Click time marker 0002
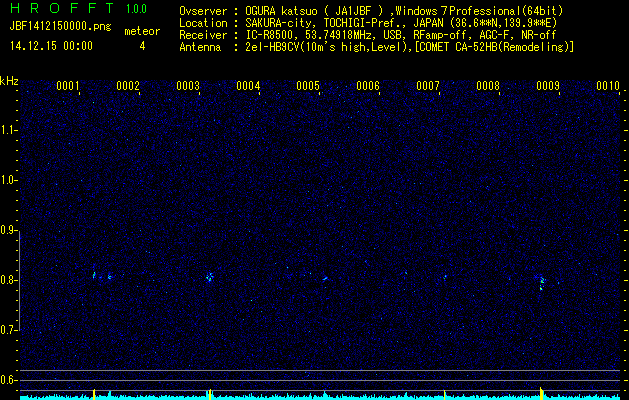The width and height of the screenshot is (629, 400). pyautogui.click(x=128, y=86)
